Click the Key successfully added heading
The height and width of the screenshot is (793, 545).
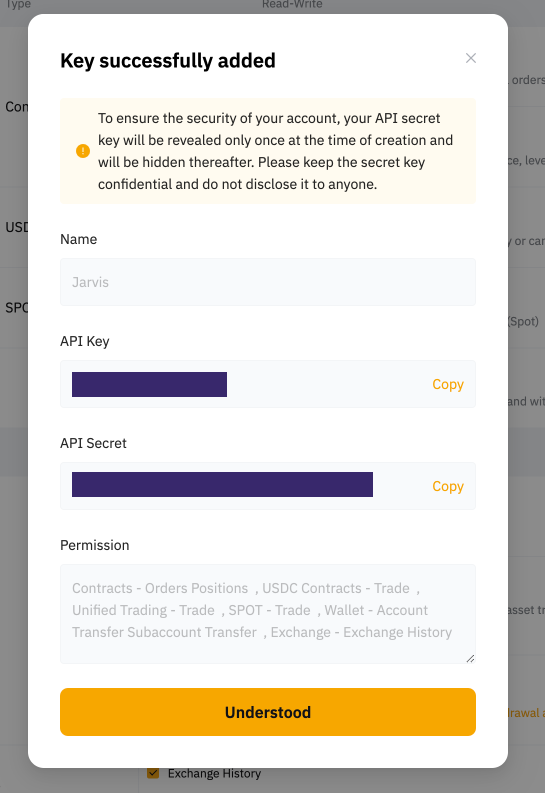(x=168, y=61)
